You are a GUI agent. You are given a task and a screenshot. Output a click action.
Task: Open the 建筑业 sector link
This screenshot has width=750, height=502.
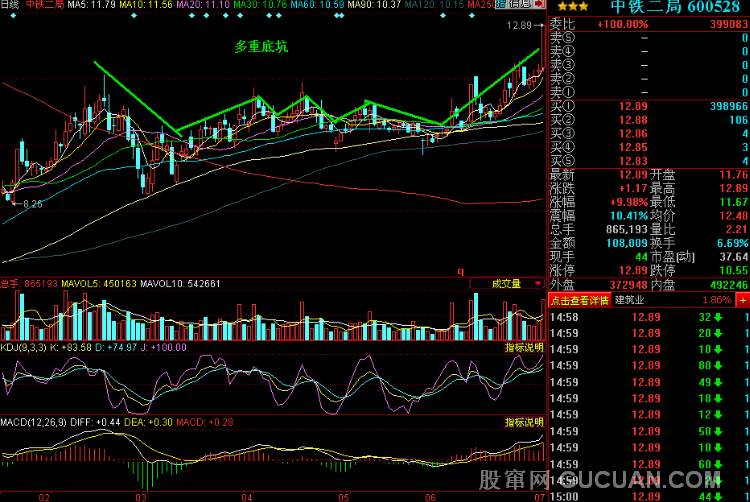pos(629,300)
